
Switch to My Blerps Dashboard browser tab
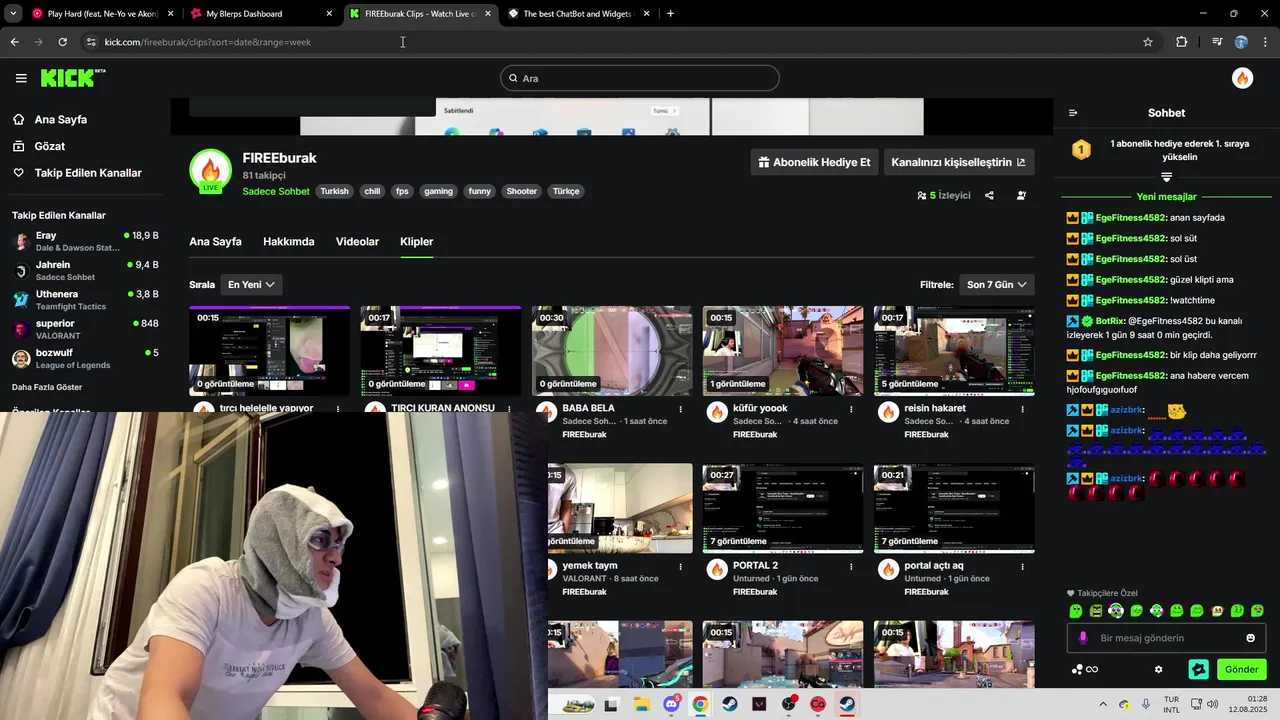[x=262, y=14]
